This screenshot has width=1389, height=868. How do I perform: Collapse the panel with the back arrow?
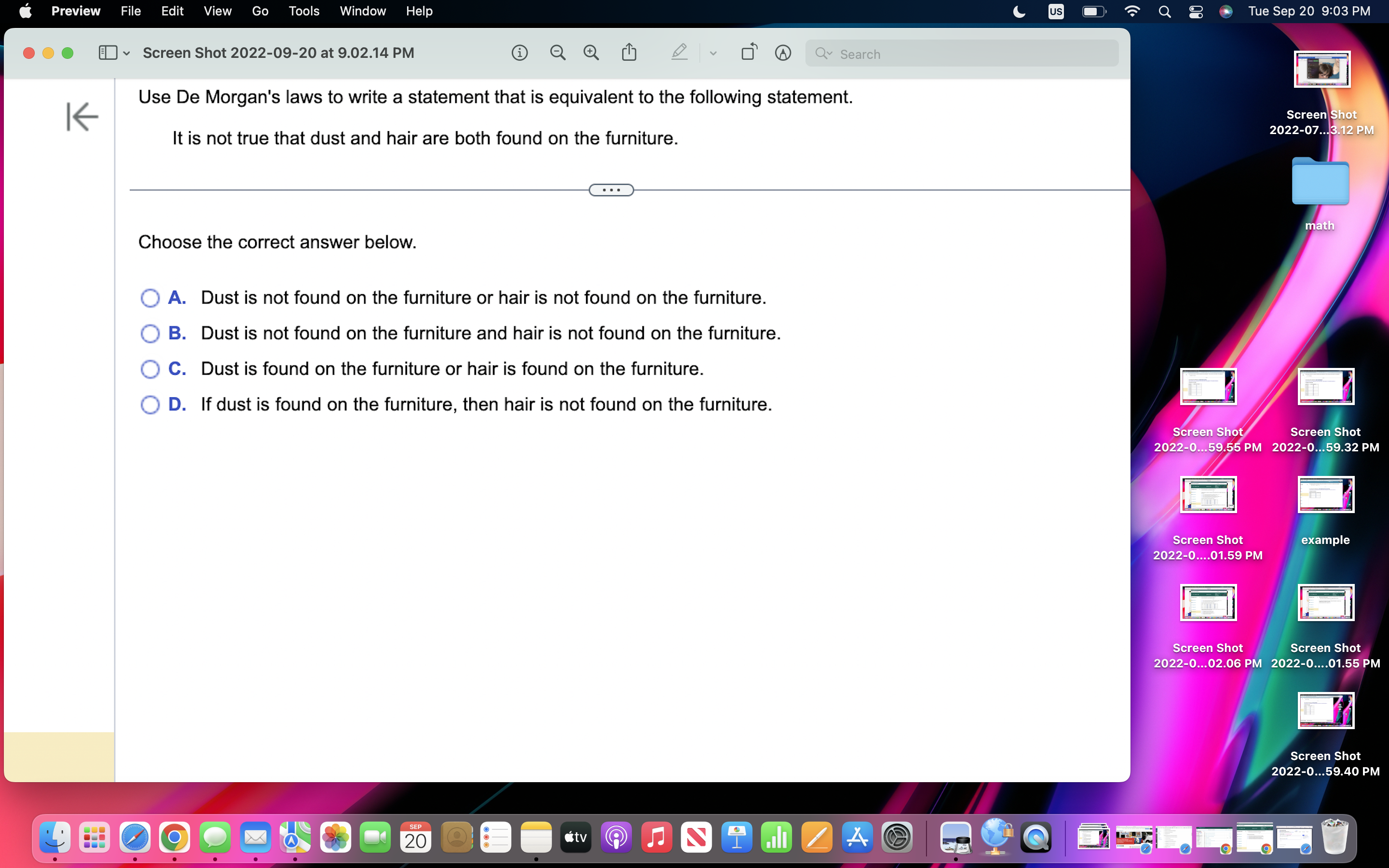pos(82,117)
